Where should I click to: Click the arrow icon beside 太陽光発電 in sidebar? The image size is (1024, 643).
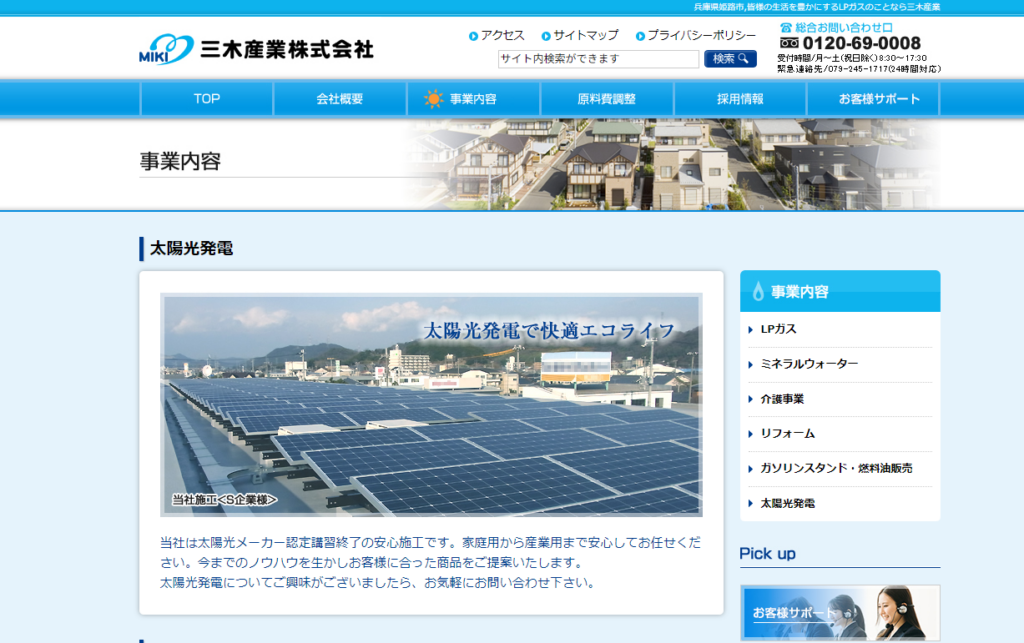point(750,503)
